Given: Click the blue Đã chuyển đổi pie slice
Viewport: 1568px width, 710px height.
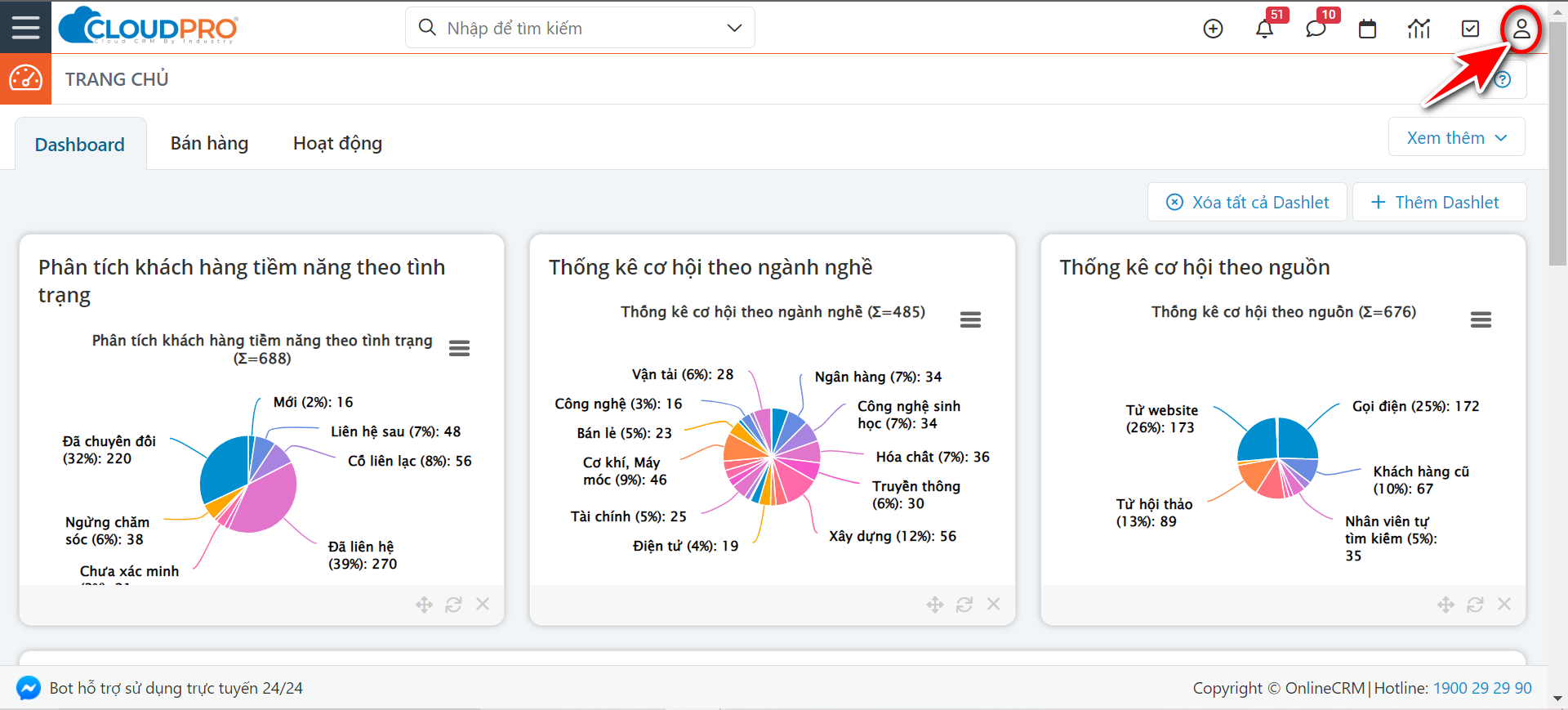Looking at the screenshot, I should (x=225, y=467).
